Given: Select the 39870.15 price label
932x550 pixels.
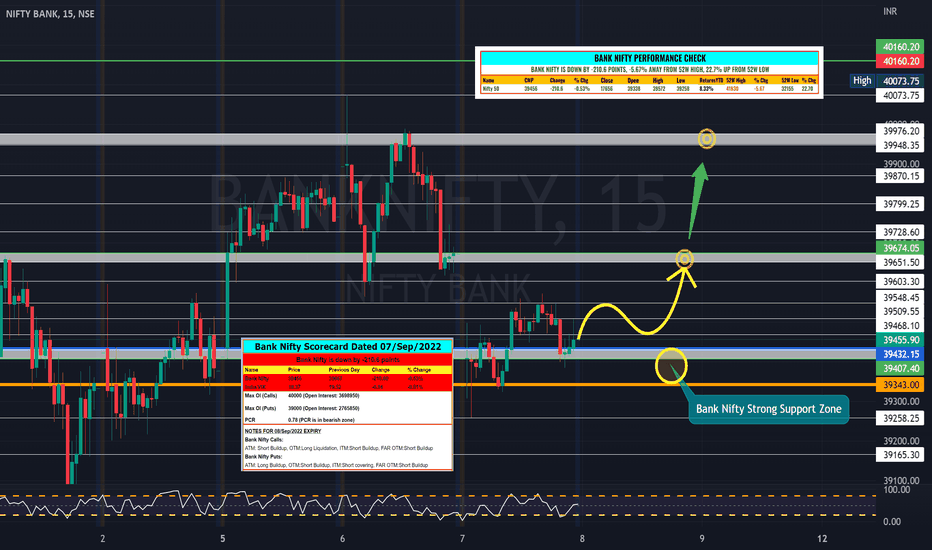Looking at the screenshot, I should [900, 175].
